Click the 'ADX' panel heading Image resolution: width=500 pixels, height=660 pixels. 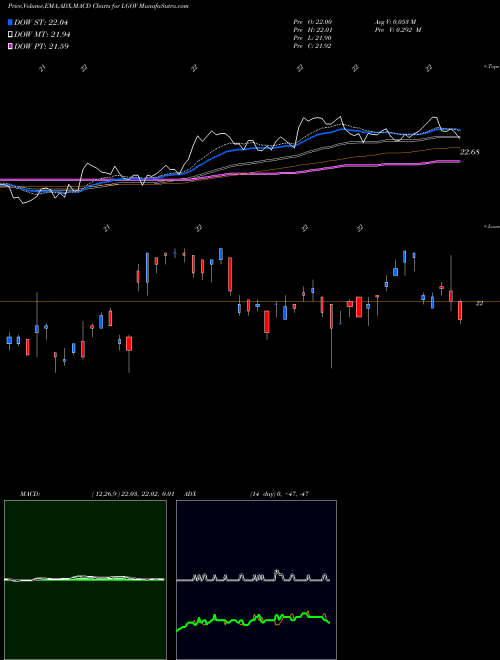coord(190,494)
